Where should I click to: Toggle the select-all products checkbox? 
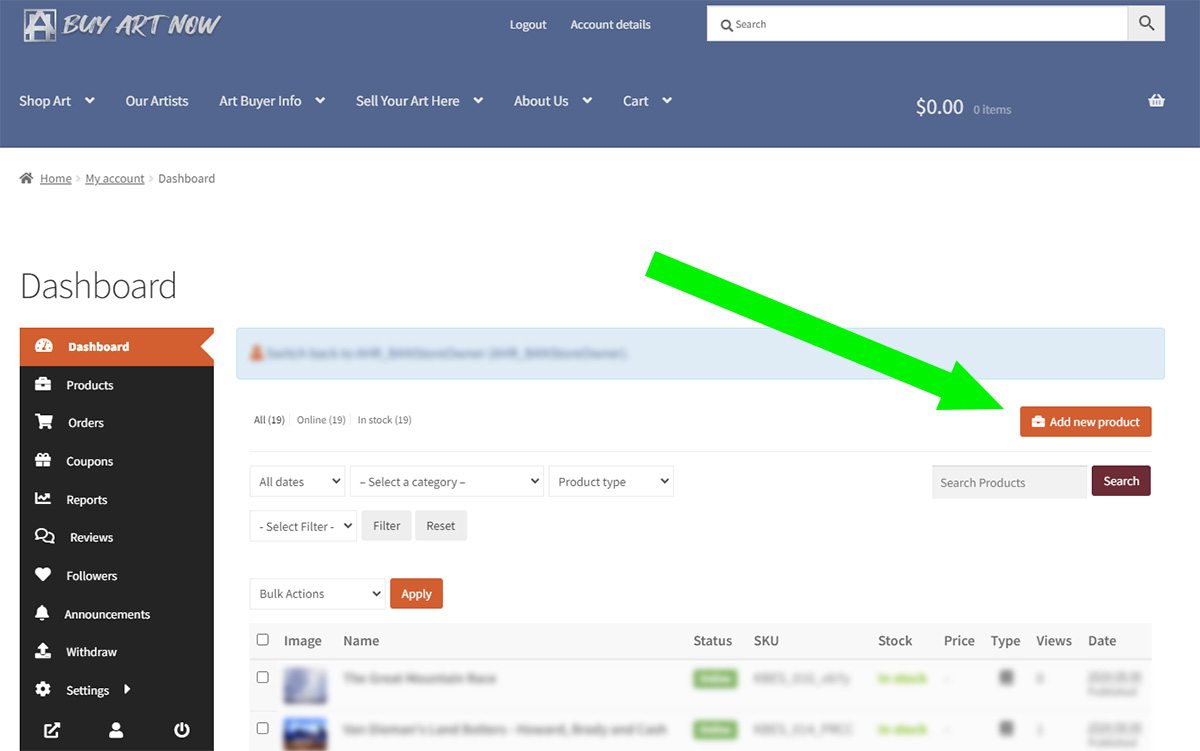[x=263, y=640]
